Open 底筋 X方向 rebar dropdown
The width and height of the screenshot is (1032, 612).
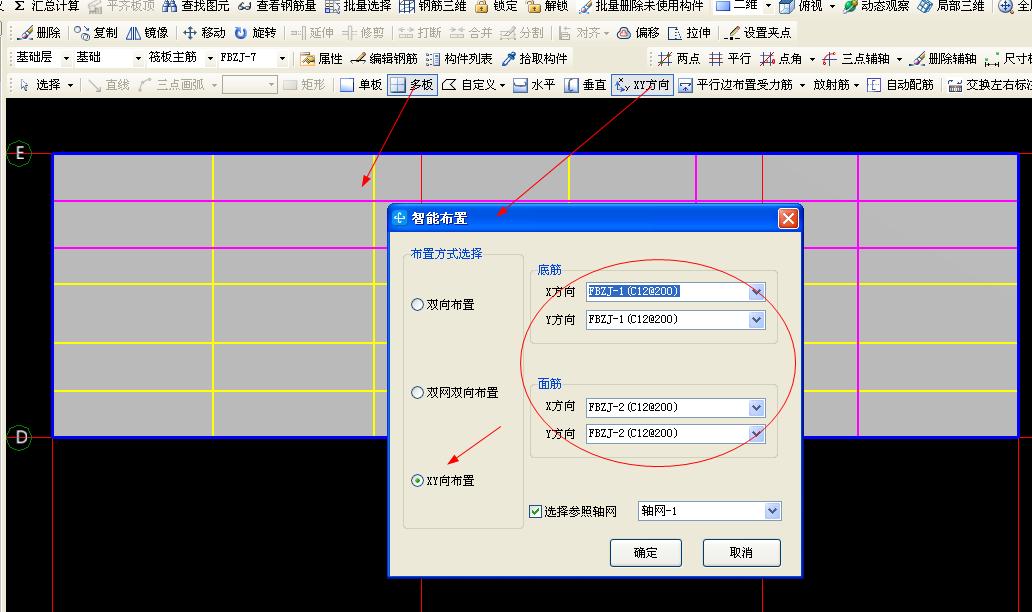[756, 292]
